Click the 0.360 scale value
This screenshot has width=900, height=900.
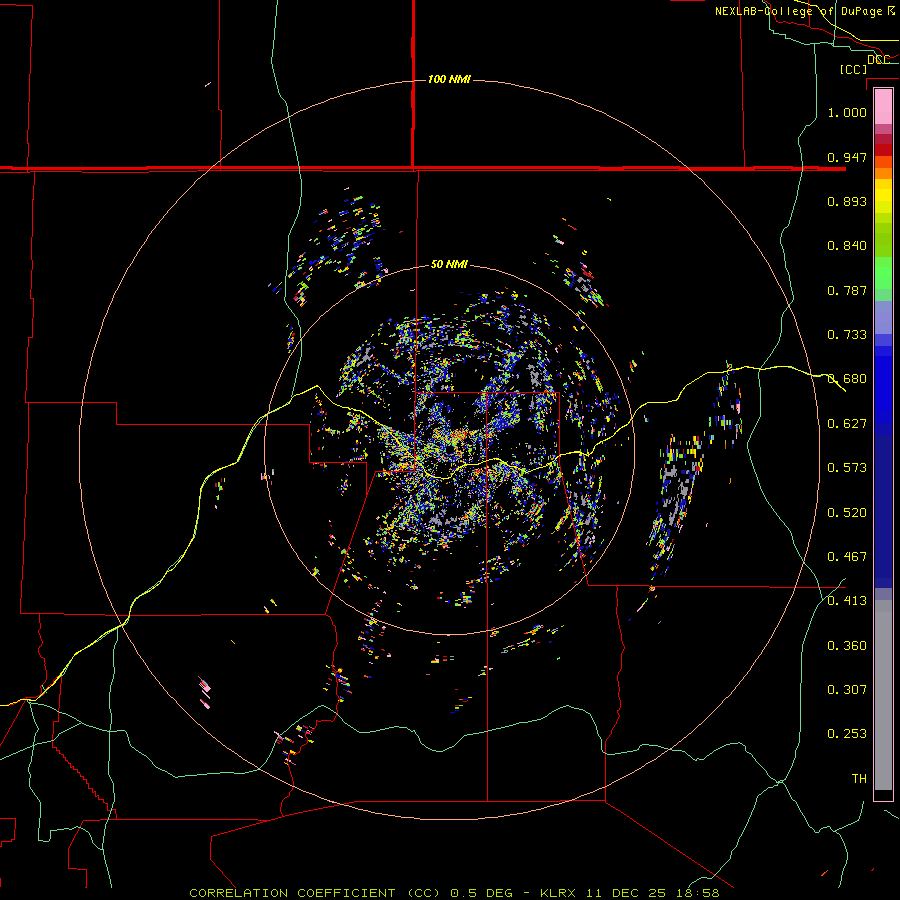[847, 645]
